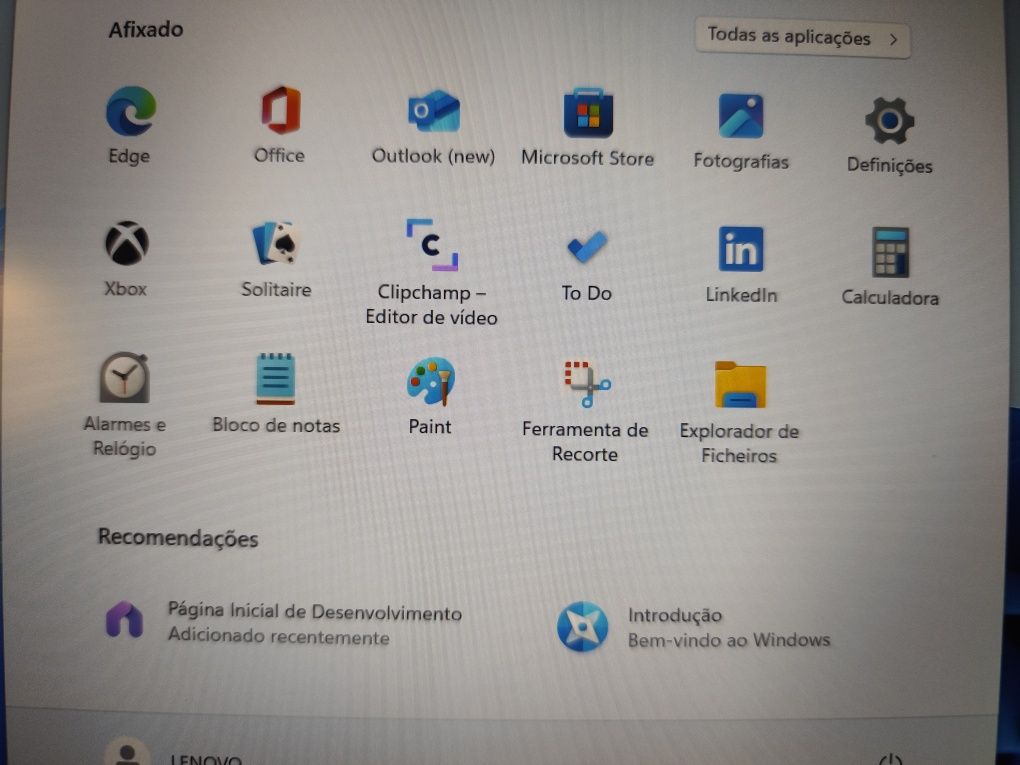Launch the Calculadora app

coord(891,252)
